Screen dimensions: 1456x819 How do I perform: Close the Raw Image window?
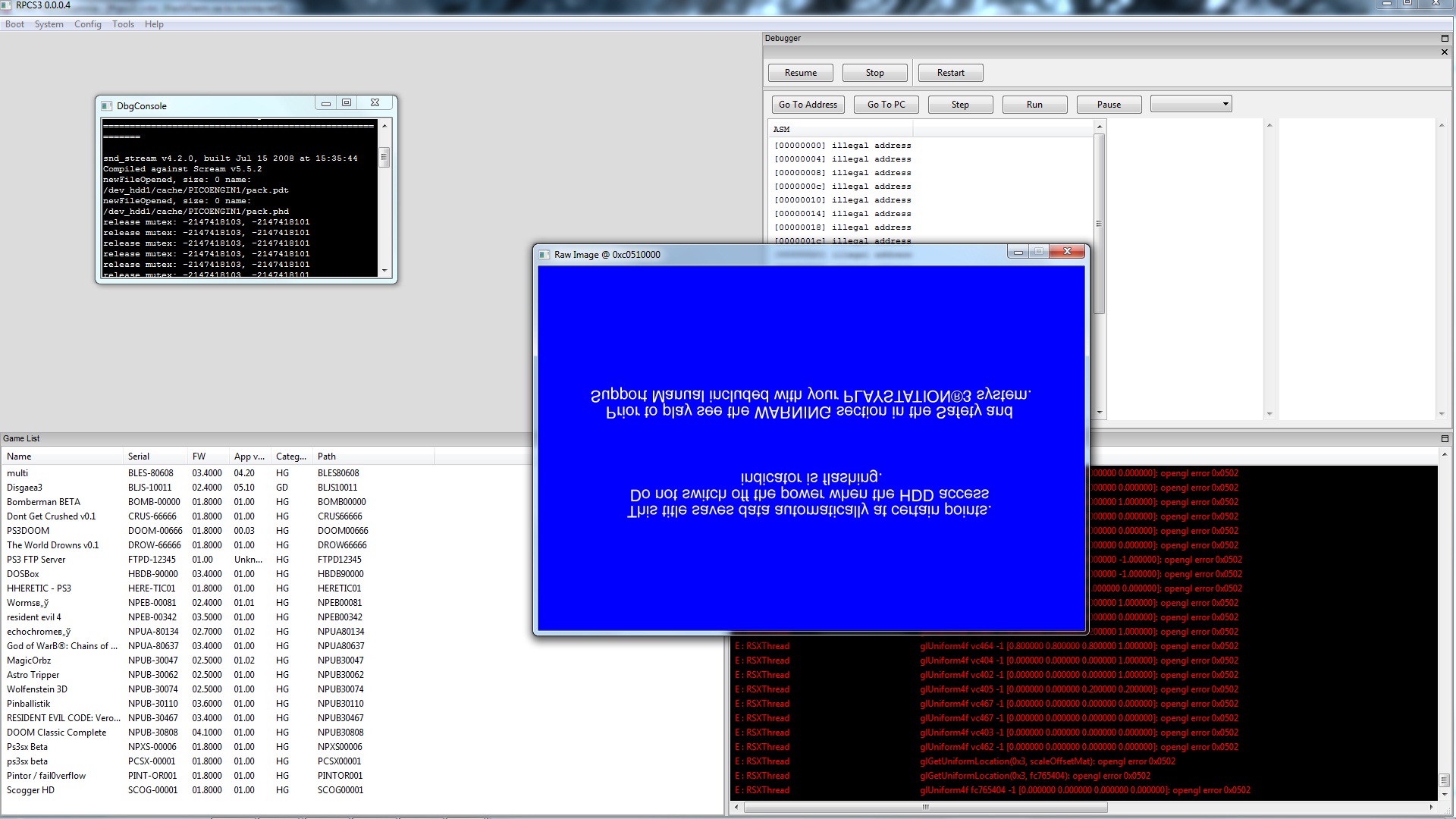tap(1067, 252)
